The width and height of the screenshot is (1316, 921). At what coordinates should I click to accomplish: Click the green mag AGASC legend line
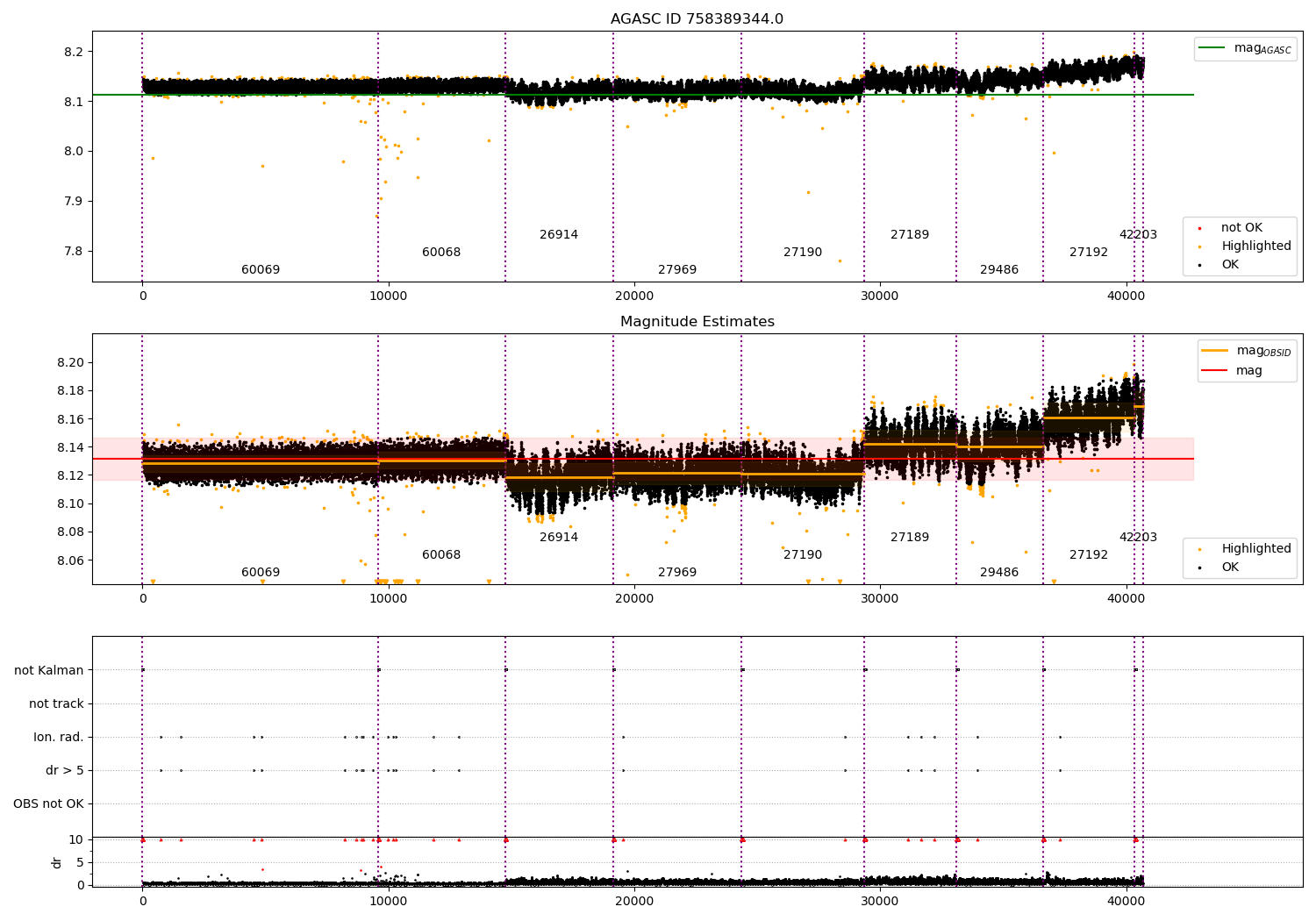tap(1212, 48)
